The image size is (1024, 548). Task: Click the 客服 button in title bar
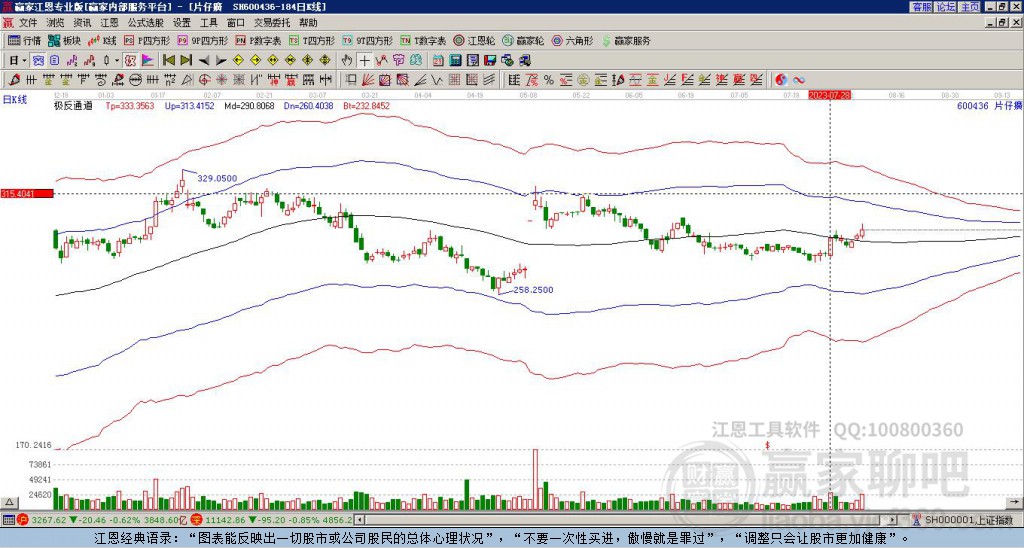pyautogui.click(x=921, y=7)
